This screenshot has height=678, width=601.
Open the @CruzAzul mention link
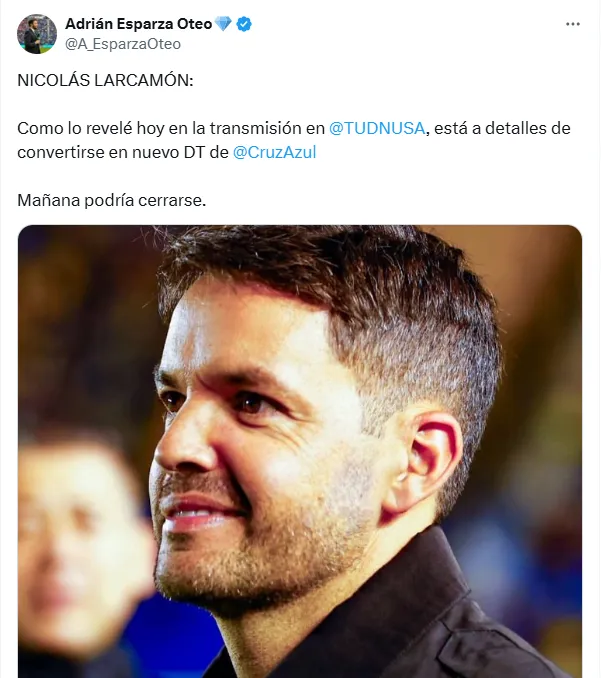[x=275, y=152]
